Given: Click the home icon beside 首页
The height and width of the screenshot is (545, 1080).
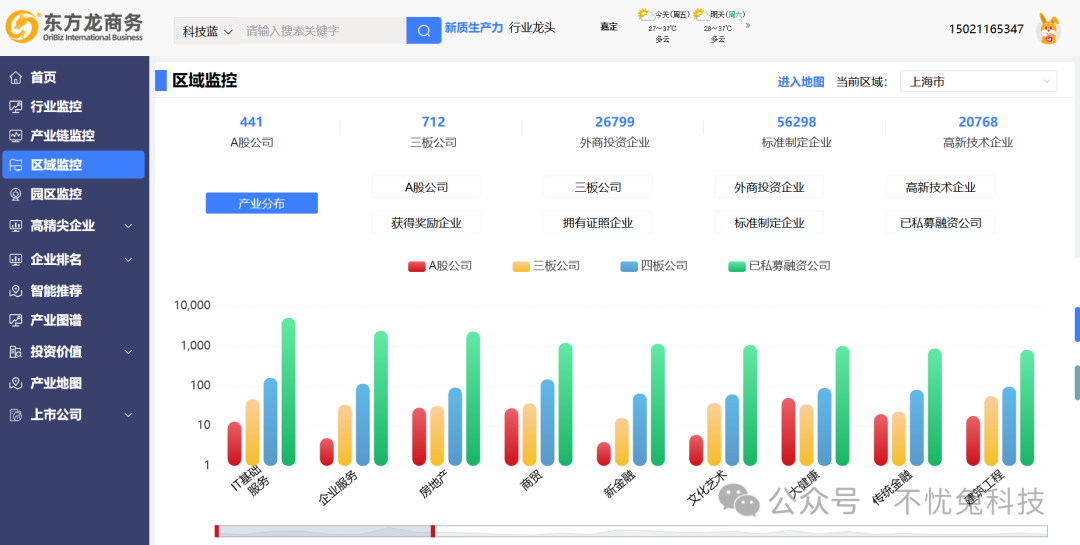Looking at the screenshot, I should pos(15,78).
